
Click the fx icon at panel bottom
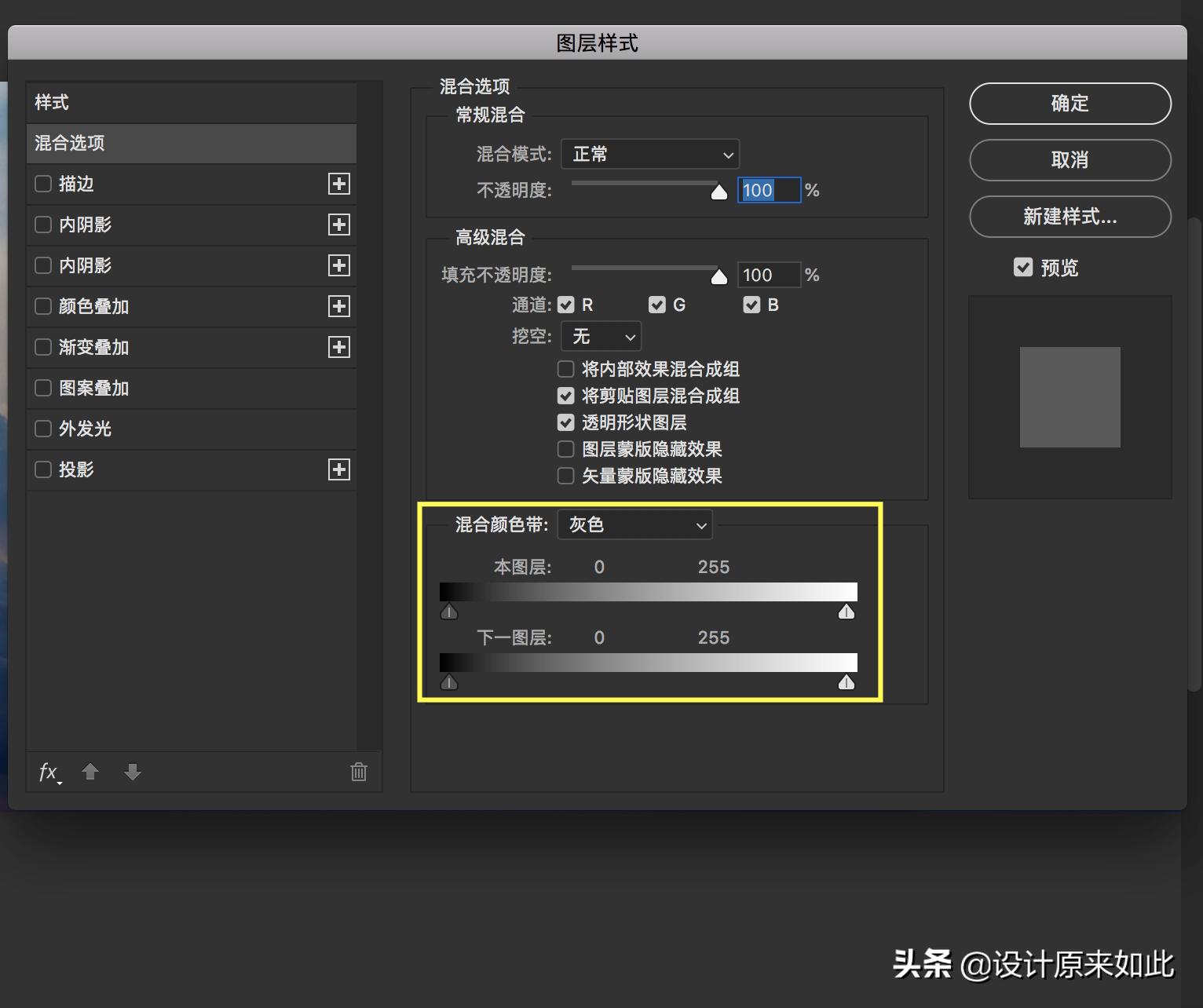point(48,772)
